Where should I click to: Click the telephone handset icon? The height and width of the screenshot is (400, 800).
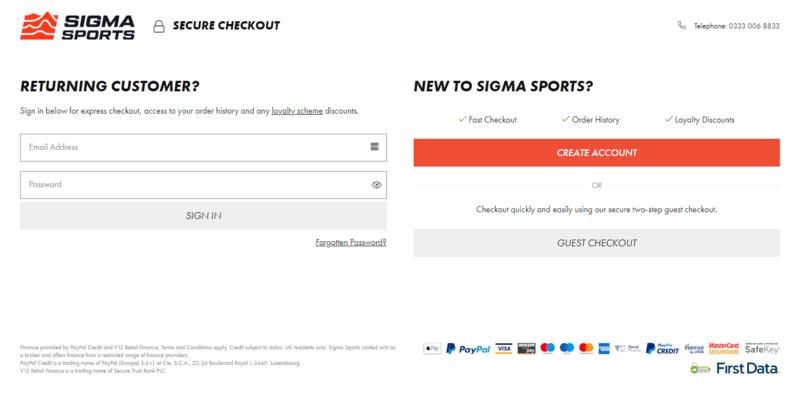[x=682, y=26]
